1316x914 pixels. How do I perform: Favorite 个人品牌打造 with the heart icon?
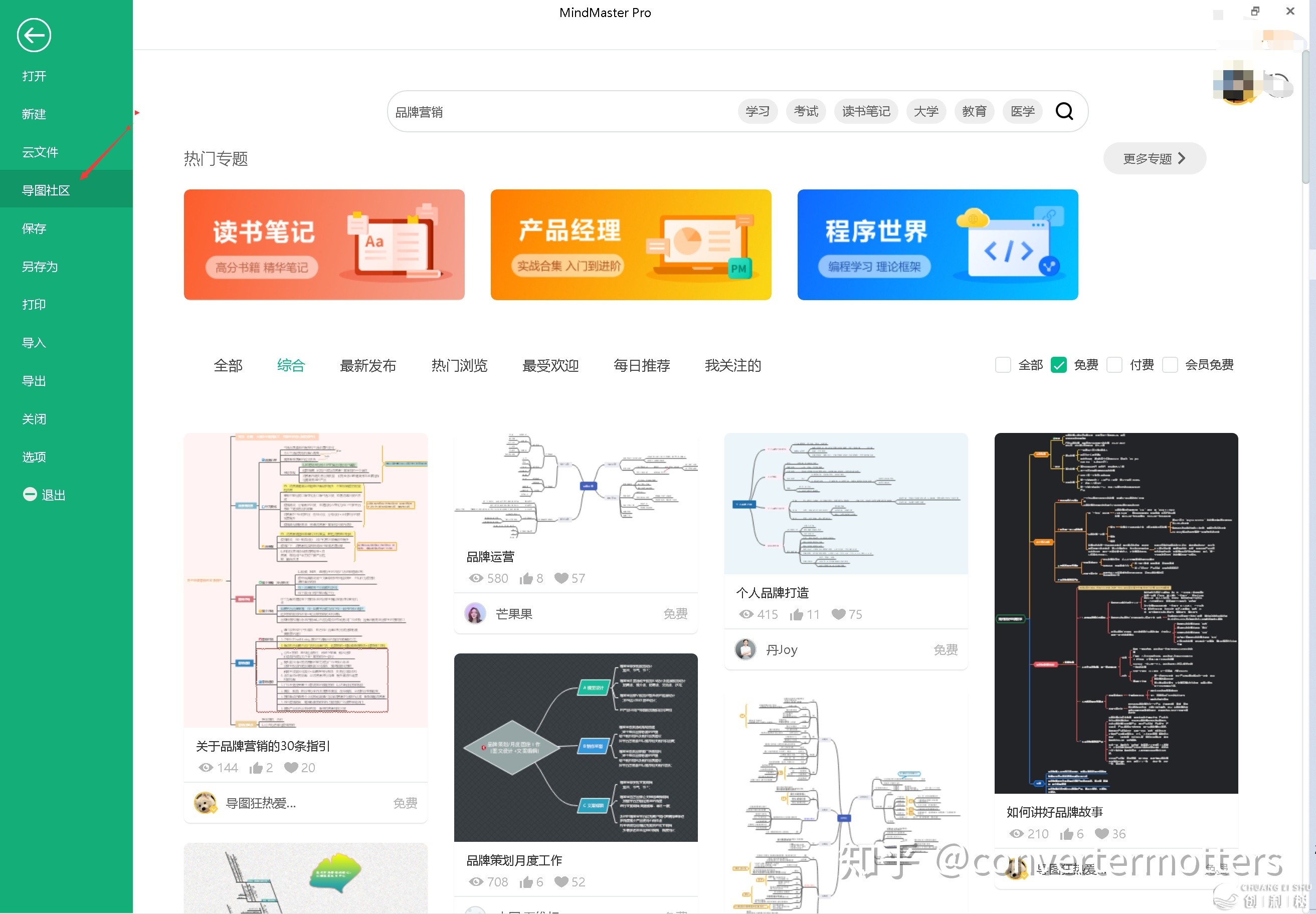point(839,614)
